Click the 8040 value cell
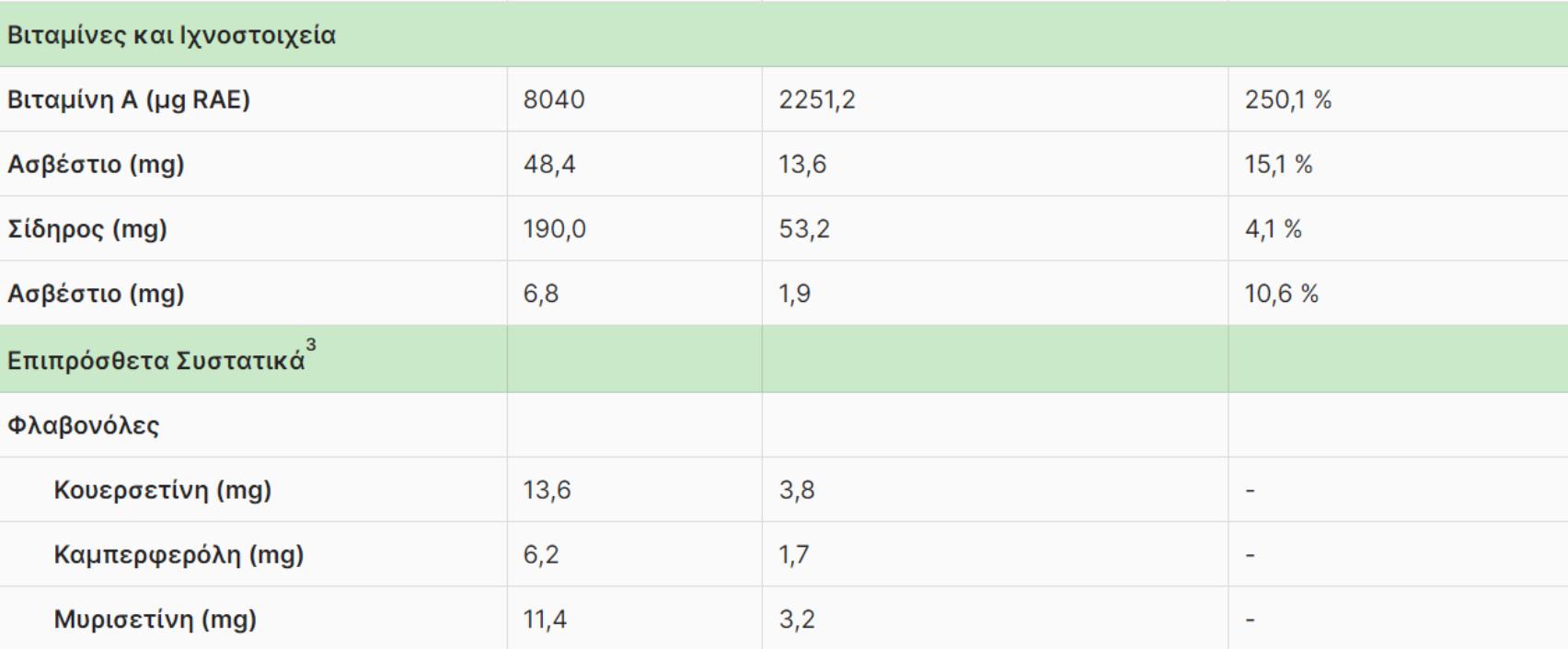Image resolution: width=1568 pixels, height=649 pixels. (554, 99)
